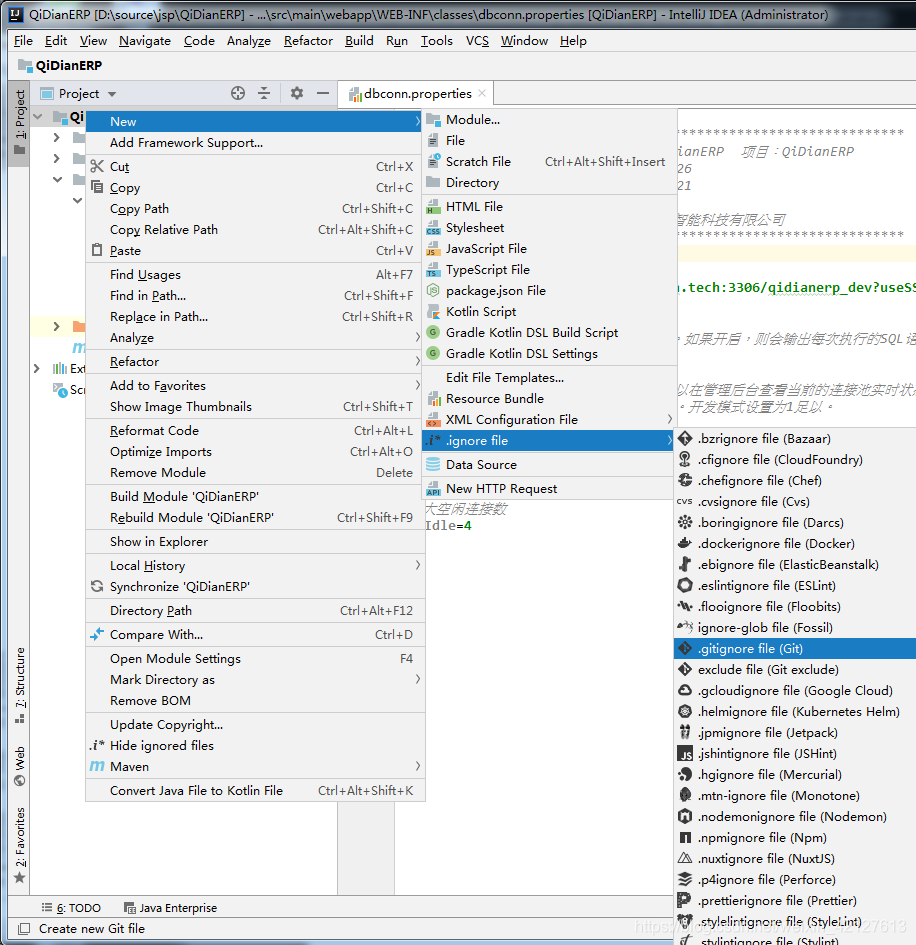
Task: Expand XML Configuration File submenu
Action: click(549, 419)
